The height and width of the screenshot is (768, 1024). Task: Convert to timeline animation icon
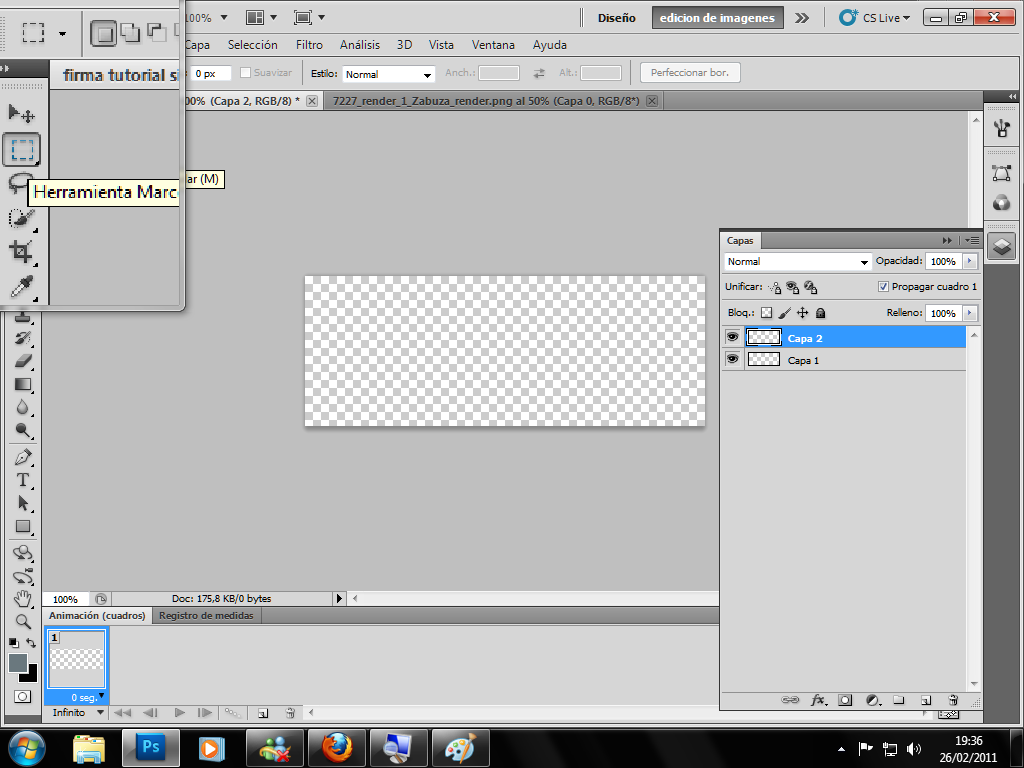pyautogui.click(x=948, y=714)
